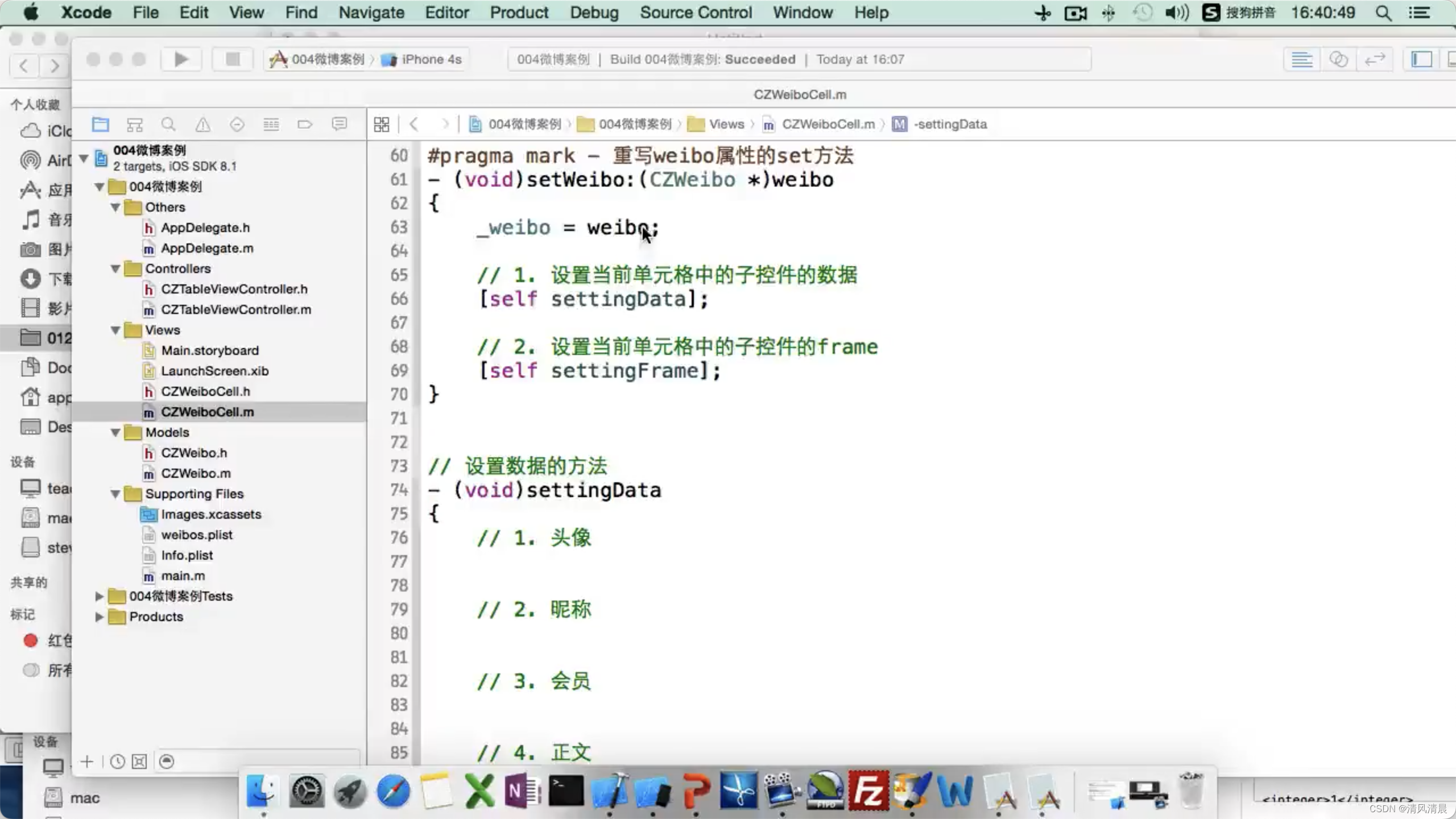1456x819 pixels.
Task: Choose the 004微博案例 scheme in toolbar
Action: (317, 59)
